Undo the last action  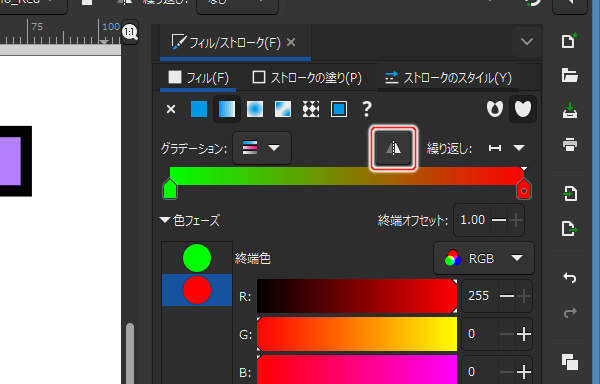569,278
